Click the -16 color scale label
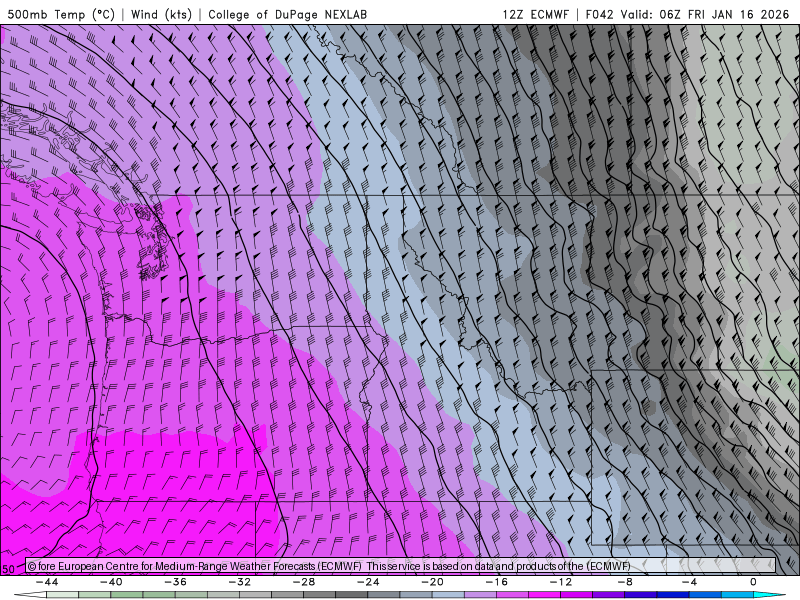Image resolution: width=800 pixels, height=600 pixels. [x=496, y=582]
